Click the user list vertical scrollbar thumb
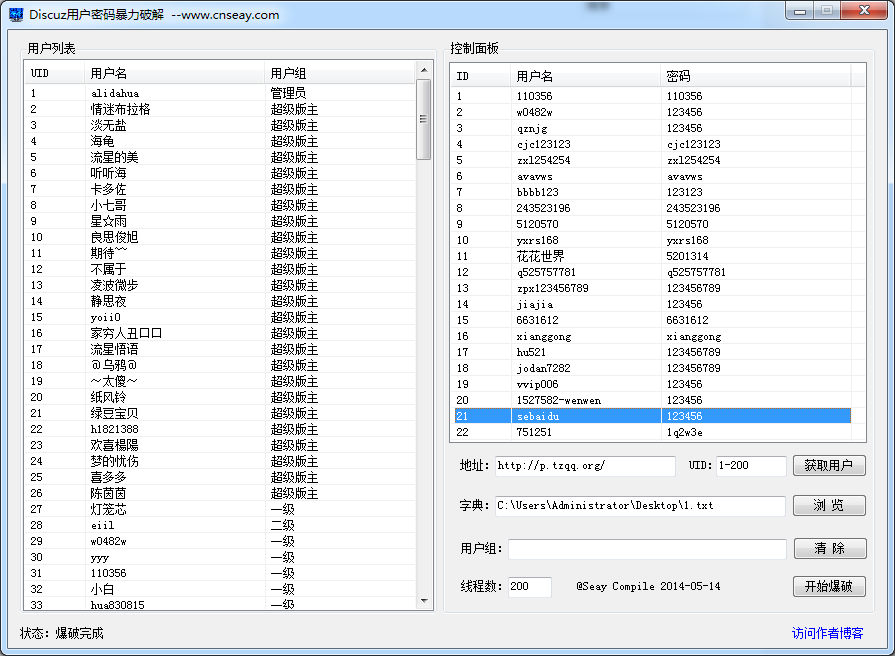Screen dimensions: 895x656 pos(424,119)
